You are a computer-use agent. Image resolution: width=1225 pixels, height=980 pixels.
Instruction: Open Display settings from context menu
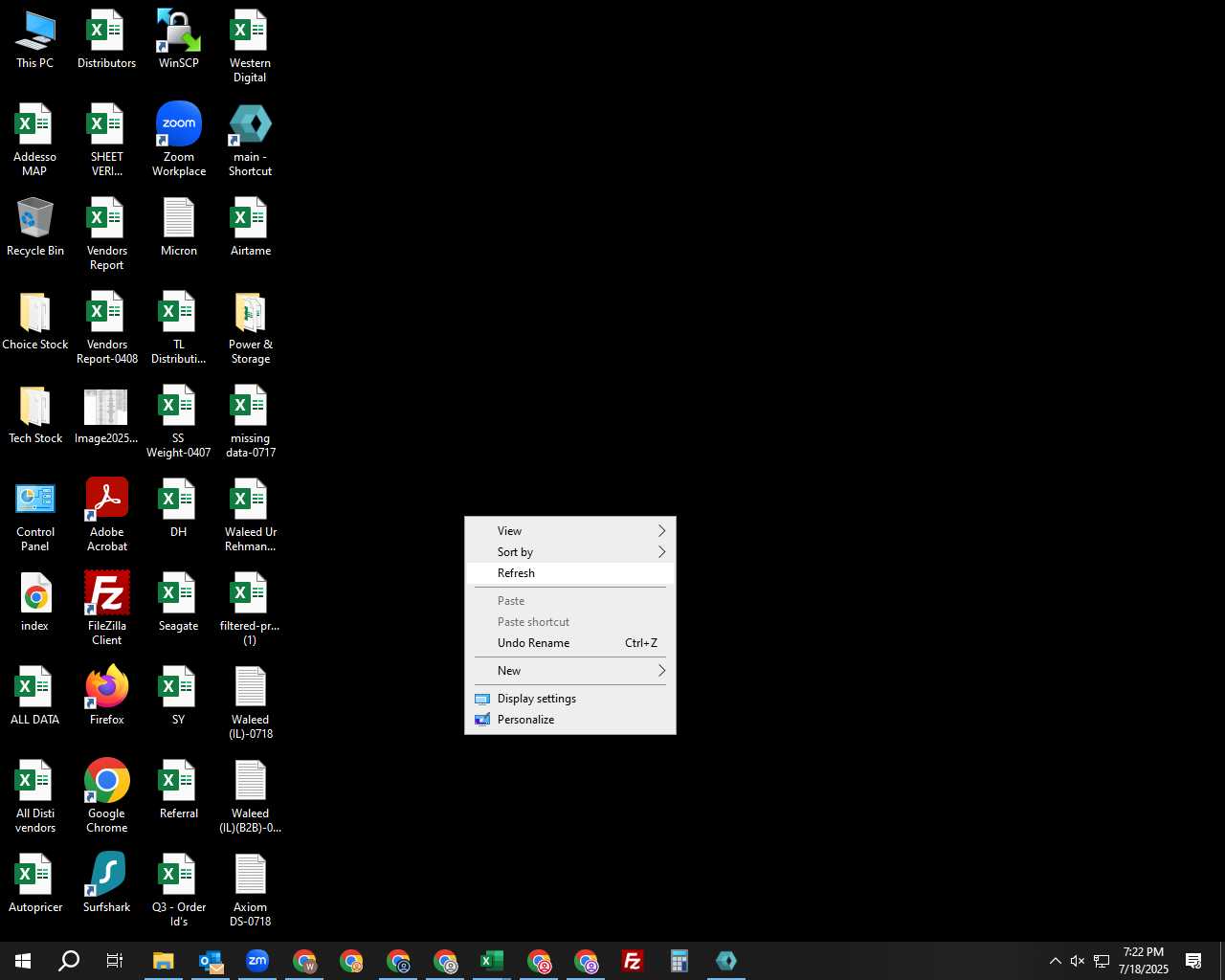[x=570, y=698]
